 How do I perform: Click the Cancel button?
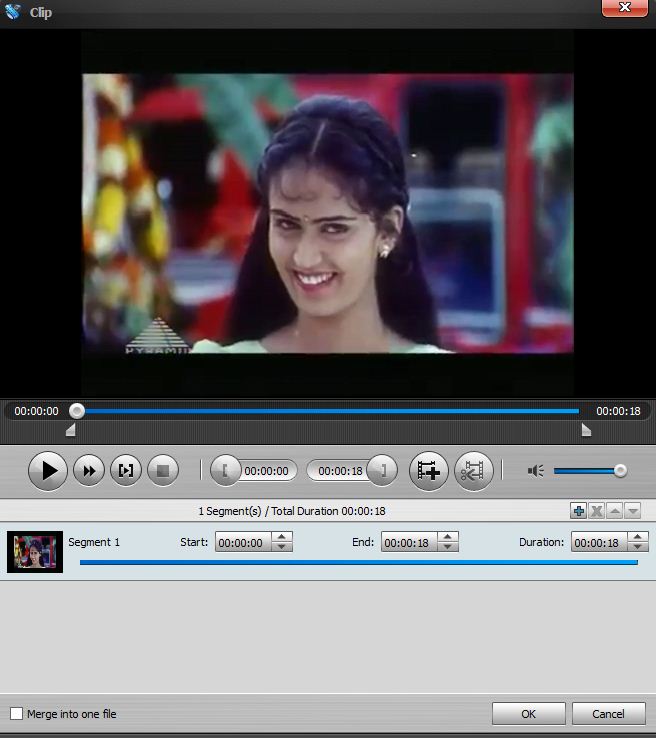pyautogui.click(x=608, y=714)
